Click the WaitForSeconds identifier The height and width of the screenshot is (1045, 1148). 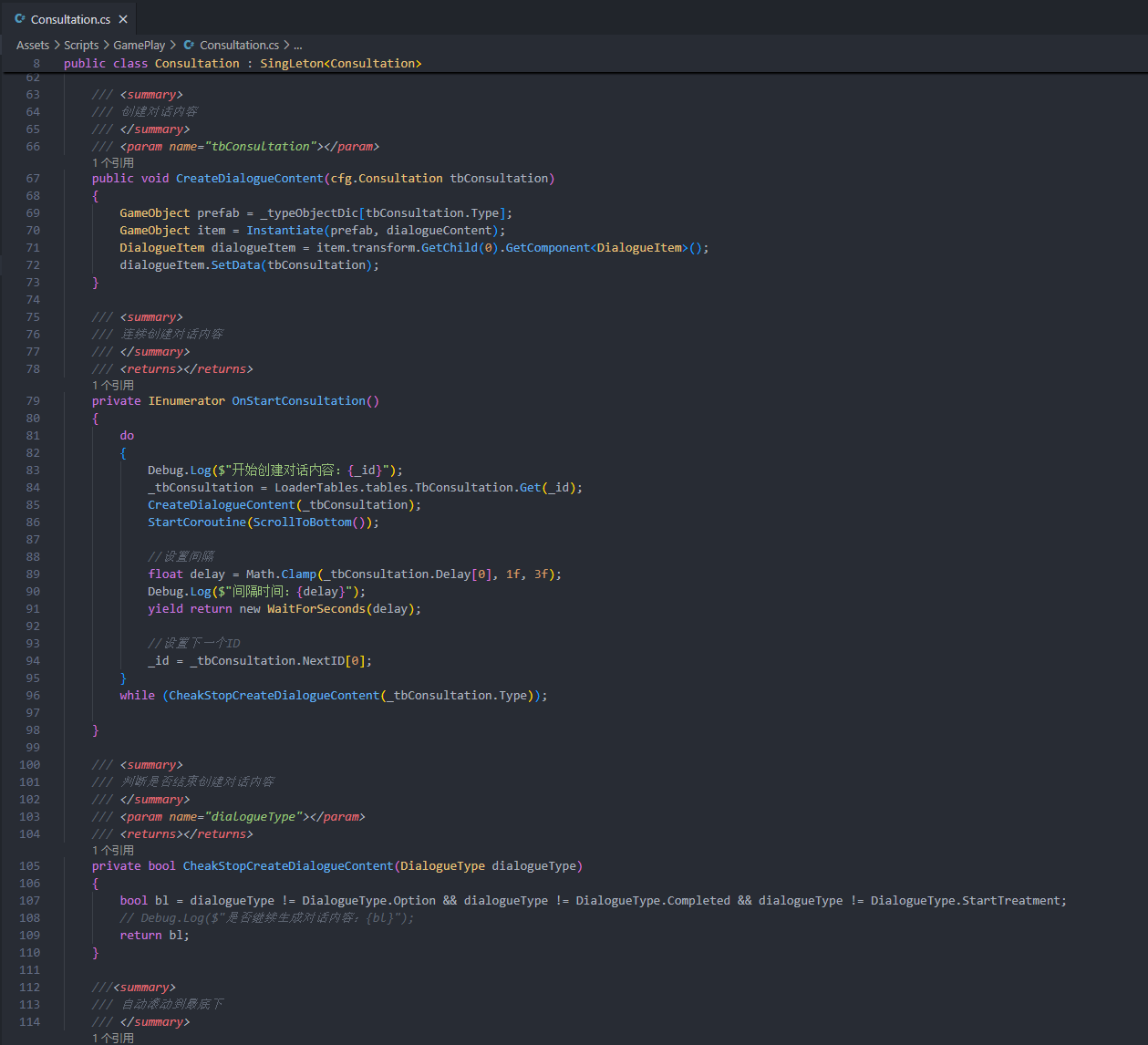point(316,608)
